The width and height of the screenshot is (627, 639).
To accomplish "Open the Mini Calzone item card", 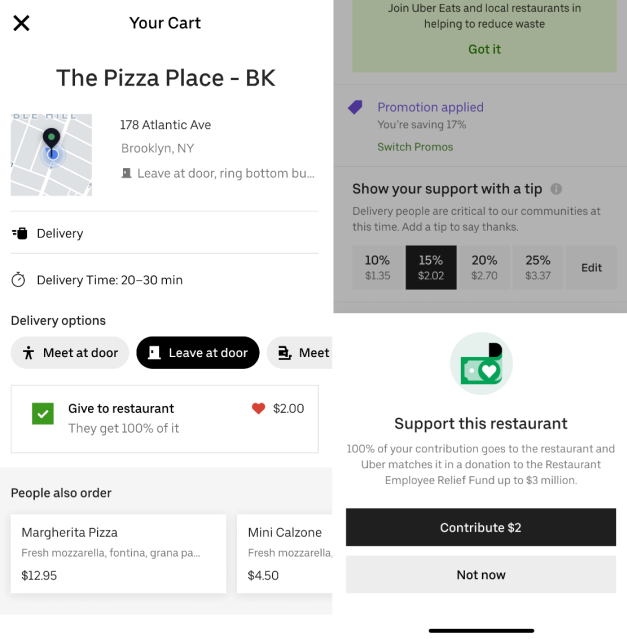I will pos(285,553).
